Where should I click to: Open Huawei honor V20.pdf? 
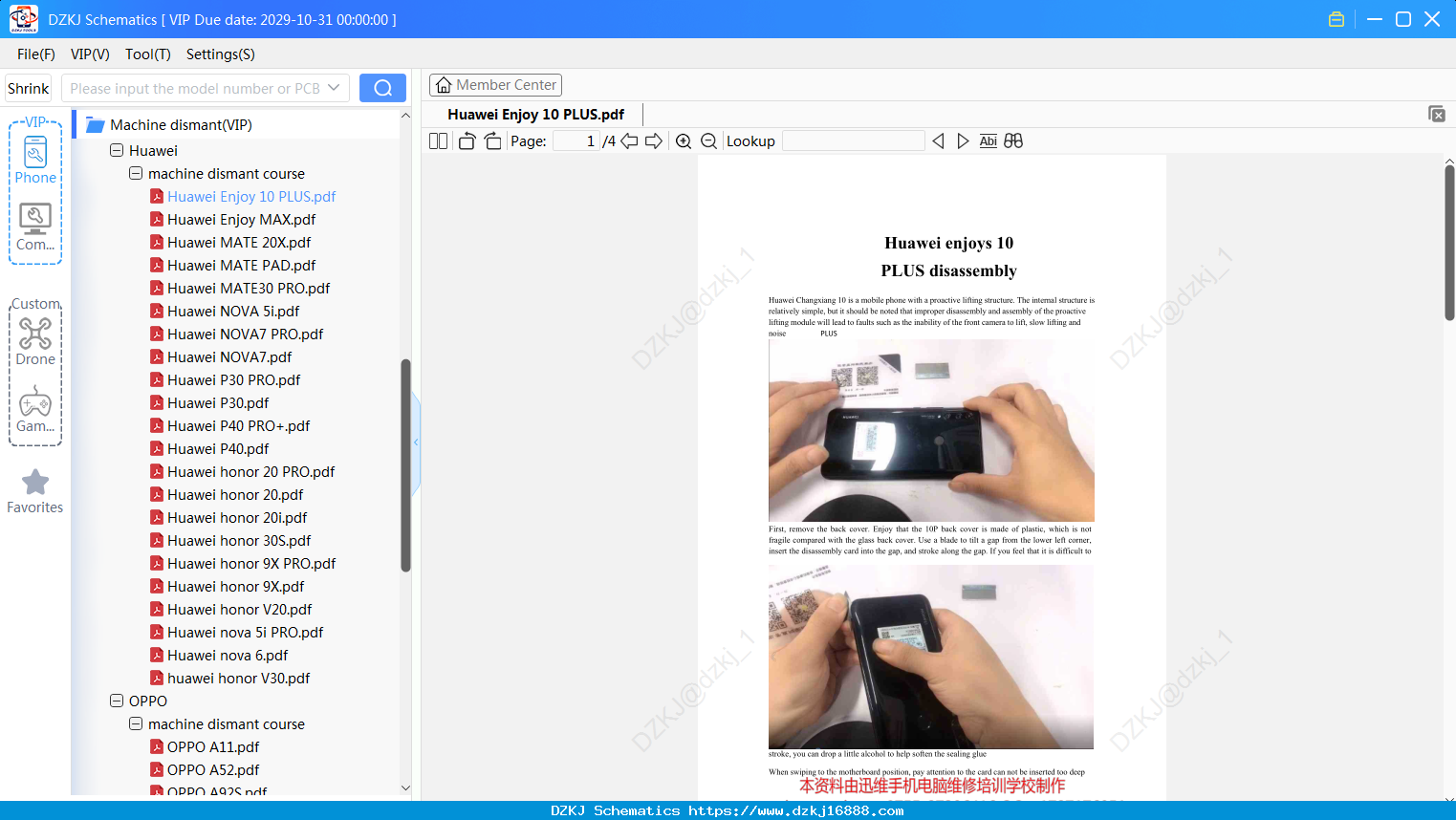tap(240, 609)
